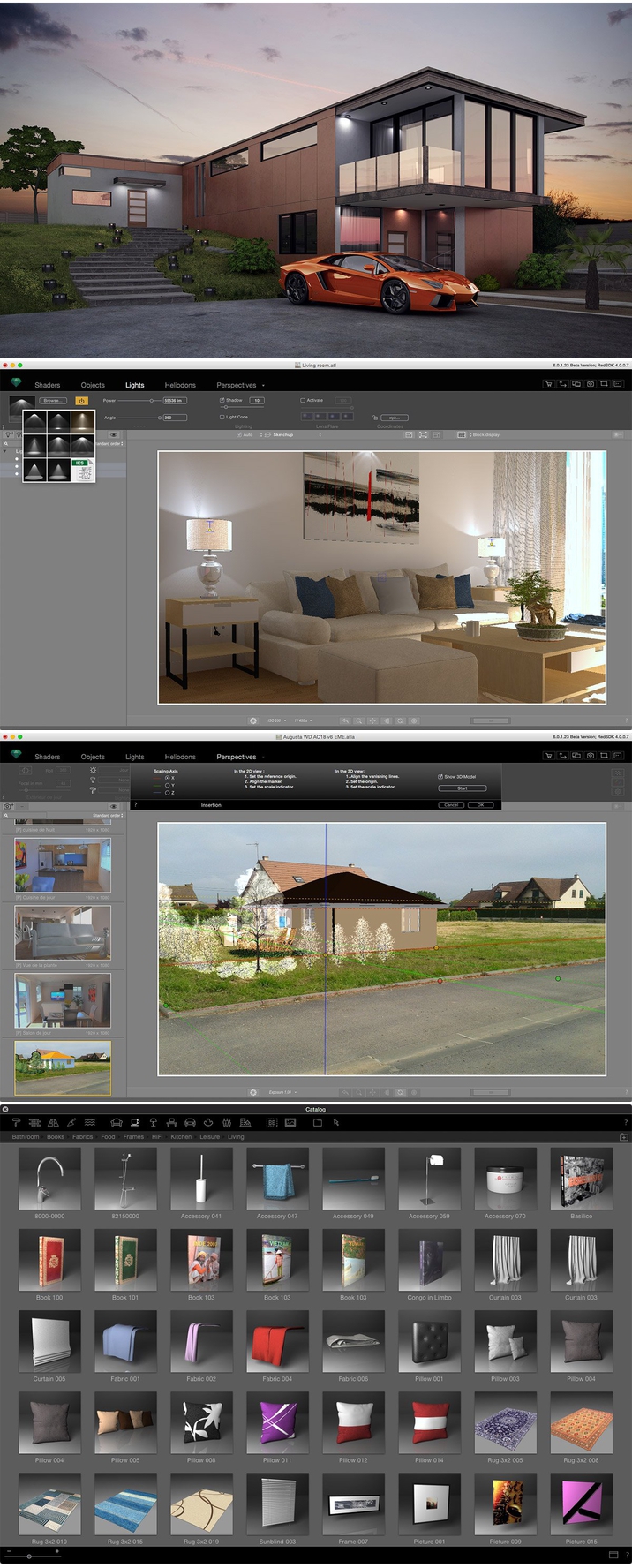Open the Sketchup render mode dropdown
The height and width of the screenshot is (1568, 632).
(x=295, y=434)
